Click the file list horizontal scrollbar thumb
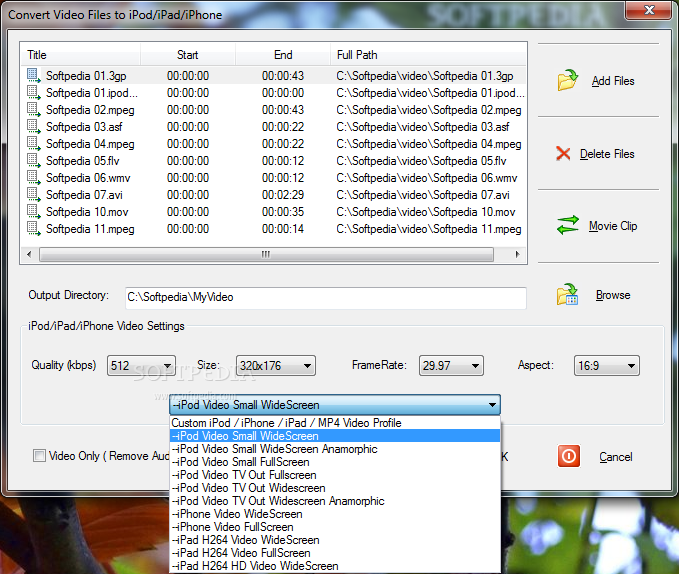679x574 pixels. pyautogui.click(x=266, y=254)
